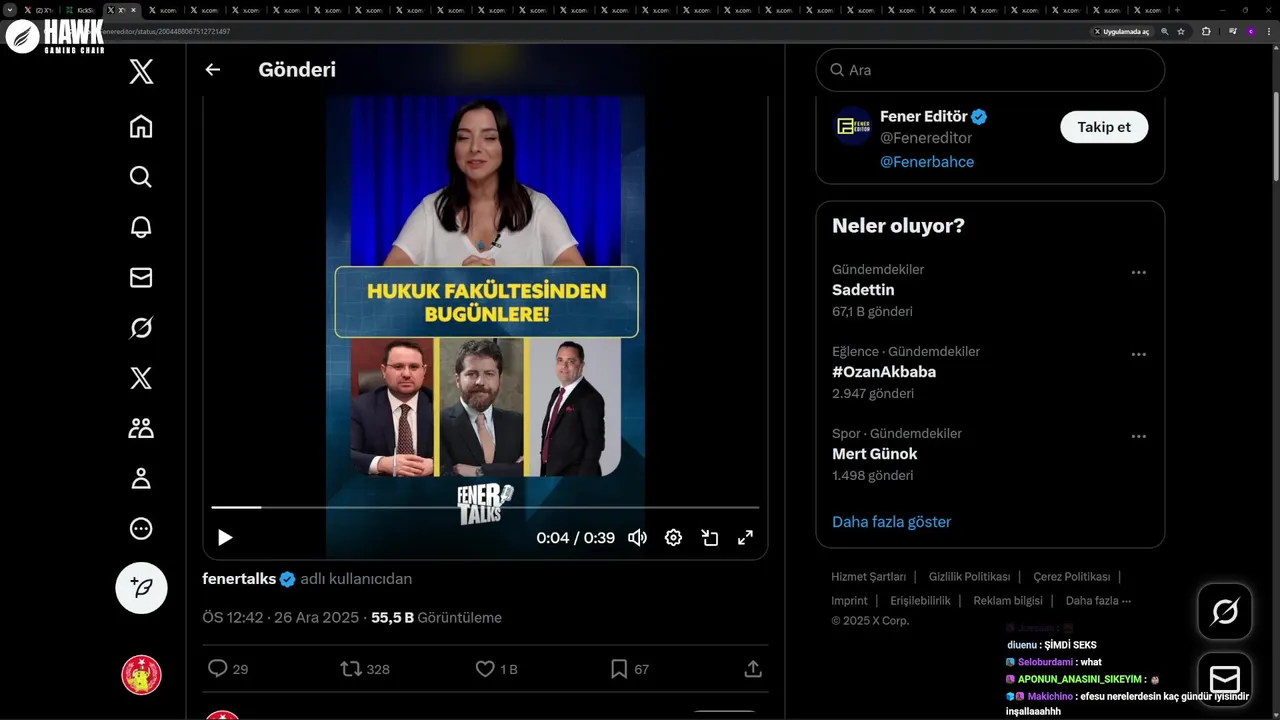Bookmark the post with 67 bookmarks
The width and height of the screenshot is (1280, 720).
pos(629,669)
